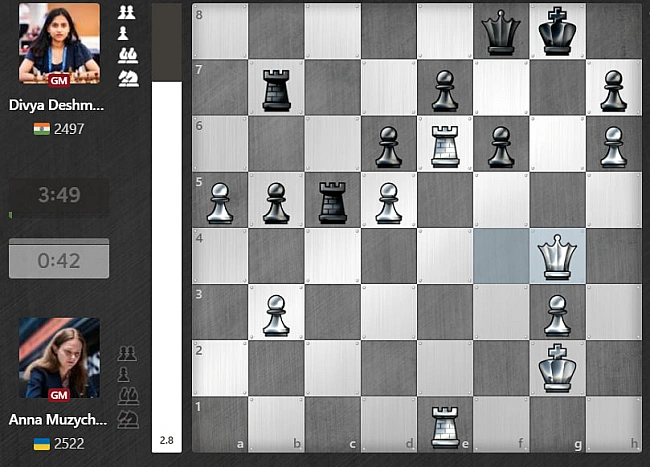Image resolution: width=650 pixels, height=467 pixels.
Task: Select the black pawn on e7
Action: [444, 88]
